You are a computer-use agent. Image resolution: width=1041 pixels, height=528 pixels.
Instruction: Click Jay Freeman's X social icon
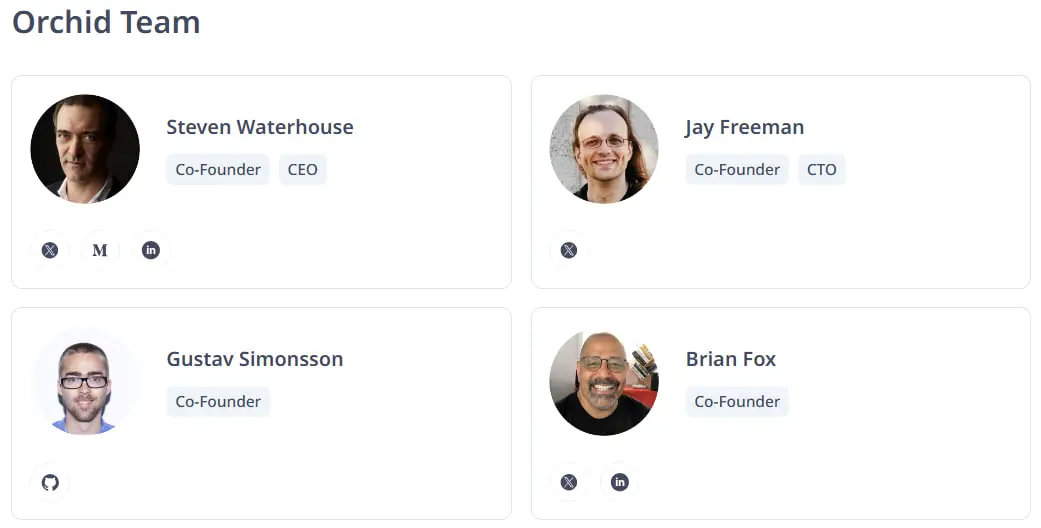coord(569,250)
